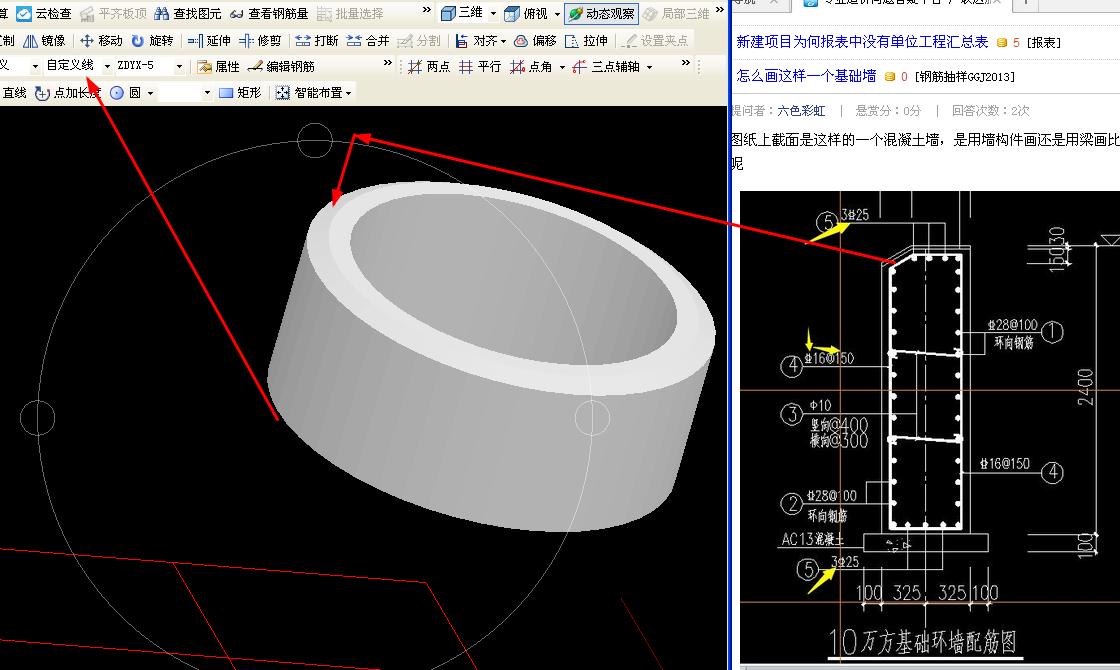Open link 怎么画这样一个基础墙
1120x670 pixels.
[x=806, y=76]
